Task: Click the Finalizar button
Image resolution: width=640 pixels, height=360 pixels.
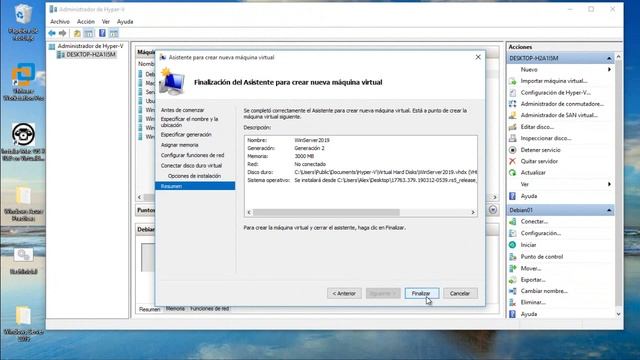Action: click(x=422, y=293)
